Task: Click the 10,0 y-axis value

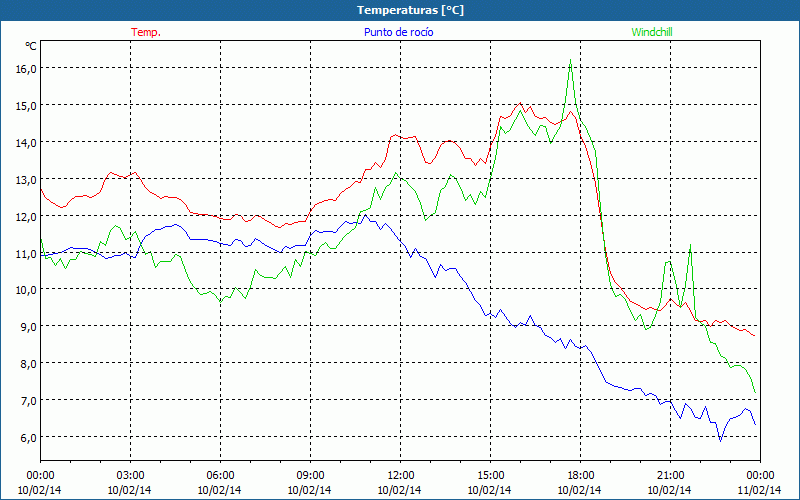Action: point(26,290)
